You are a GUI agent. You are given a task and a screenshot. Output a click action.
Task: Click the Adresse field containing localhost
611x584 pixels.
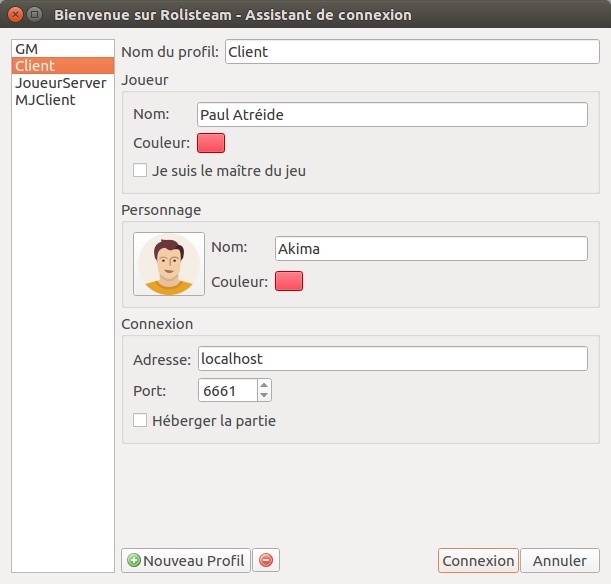coord(391,358)
